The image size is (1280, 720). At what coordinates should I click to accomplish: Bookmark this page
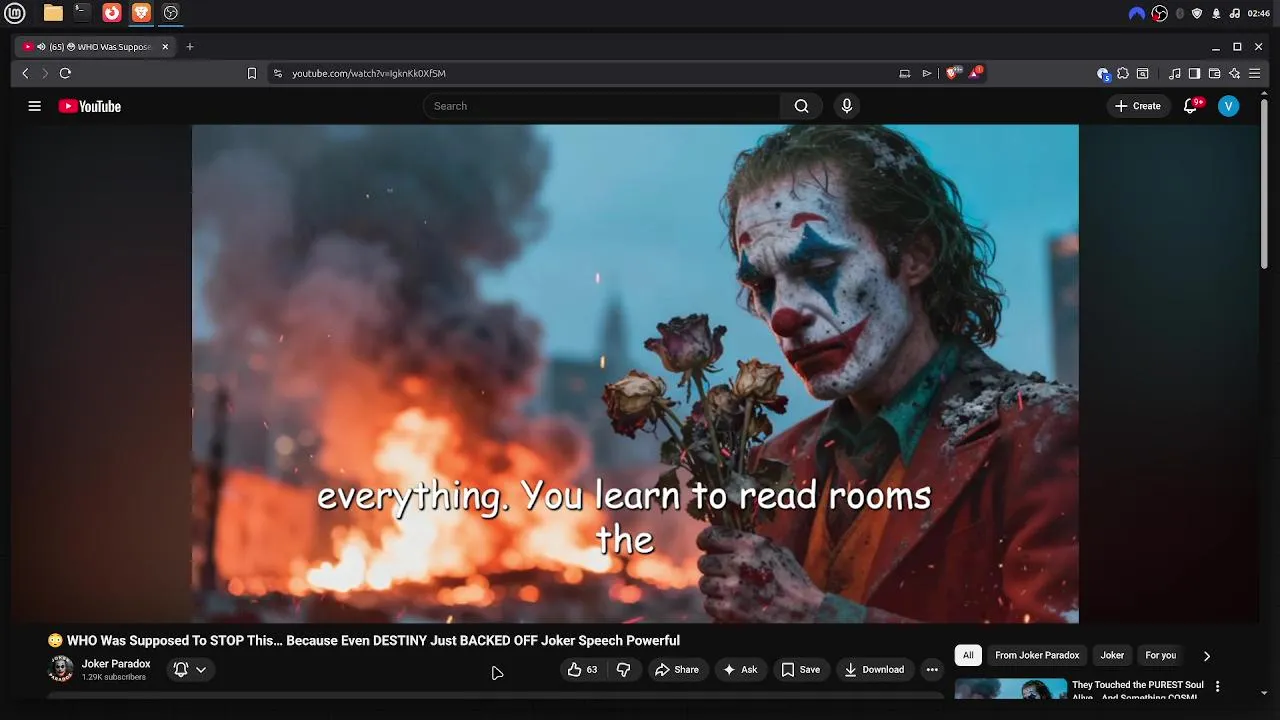pos(252,73)
